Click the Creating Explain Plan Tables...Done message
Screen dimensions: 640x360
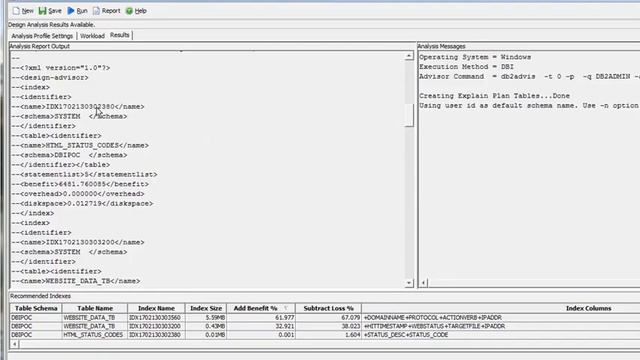pyautogui.click(x=494, y=96)
